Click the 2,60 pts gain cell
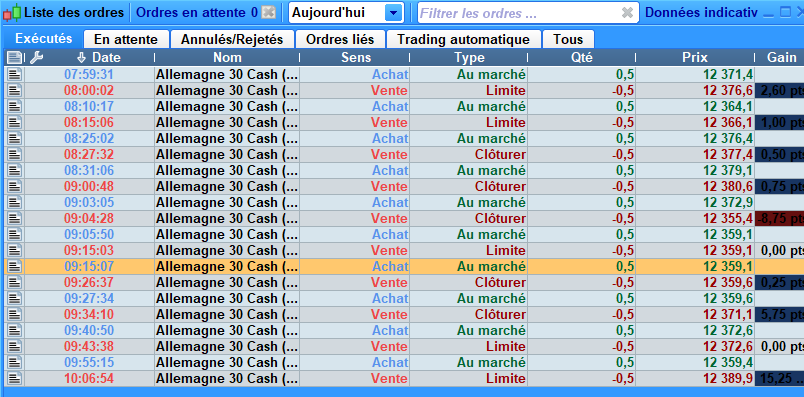 click(780, 91)
